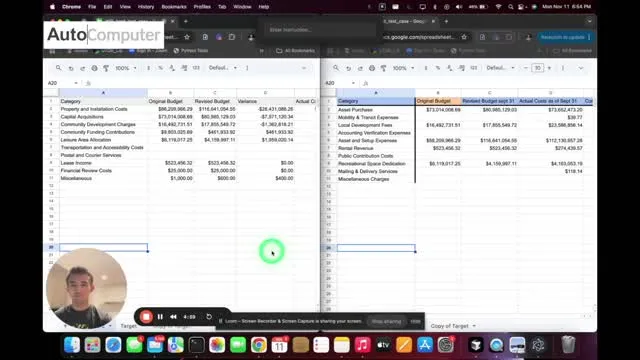Viewport: 640px width, 360px height.
Task: Apply percent format in right spreadsheet toolbar
Action: pyautogui.click(x=438, y=68)
